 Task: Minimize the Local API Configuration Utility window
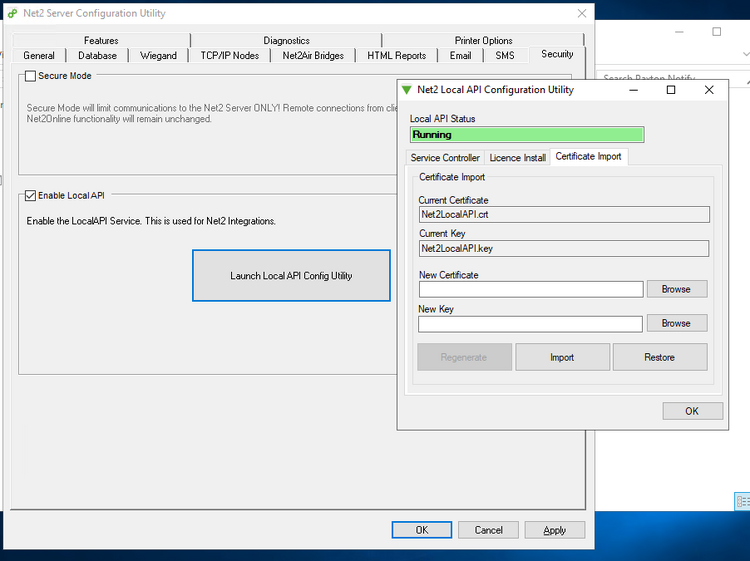pos(634,90)
